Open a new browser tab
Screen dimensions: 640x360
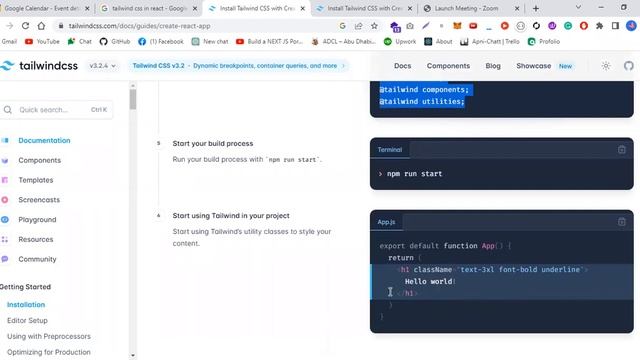coord(536,8)
